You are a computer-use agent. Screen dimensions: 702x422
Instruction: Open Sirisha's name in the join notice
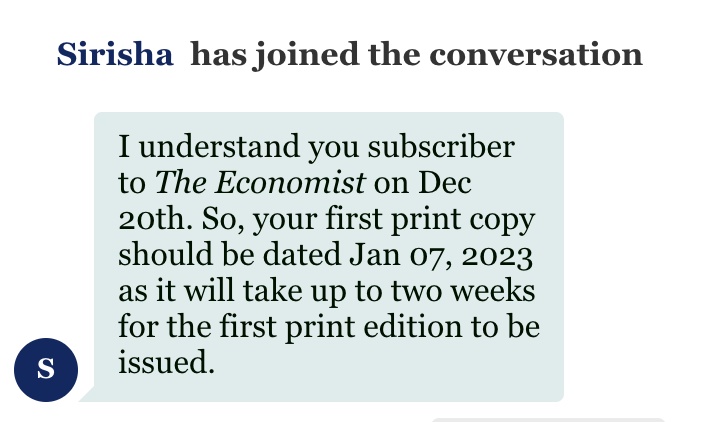tap(115, 53)
